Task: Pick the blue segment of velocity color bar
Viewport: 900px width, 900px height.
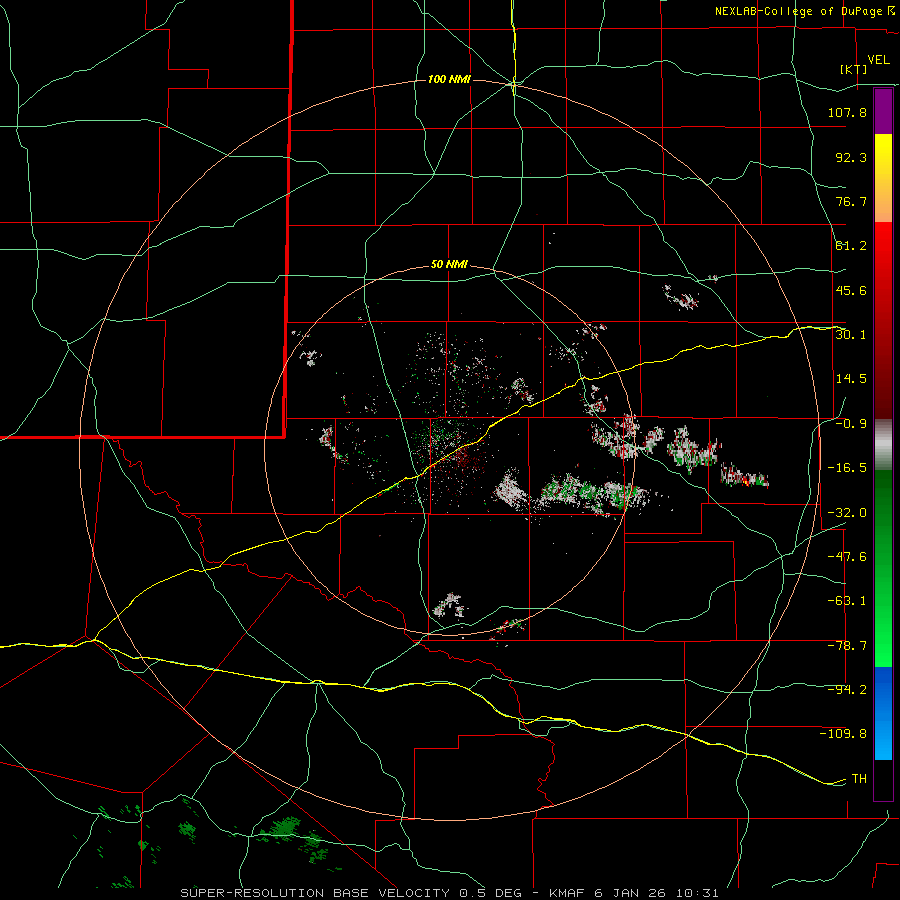Action: (883, 713)
